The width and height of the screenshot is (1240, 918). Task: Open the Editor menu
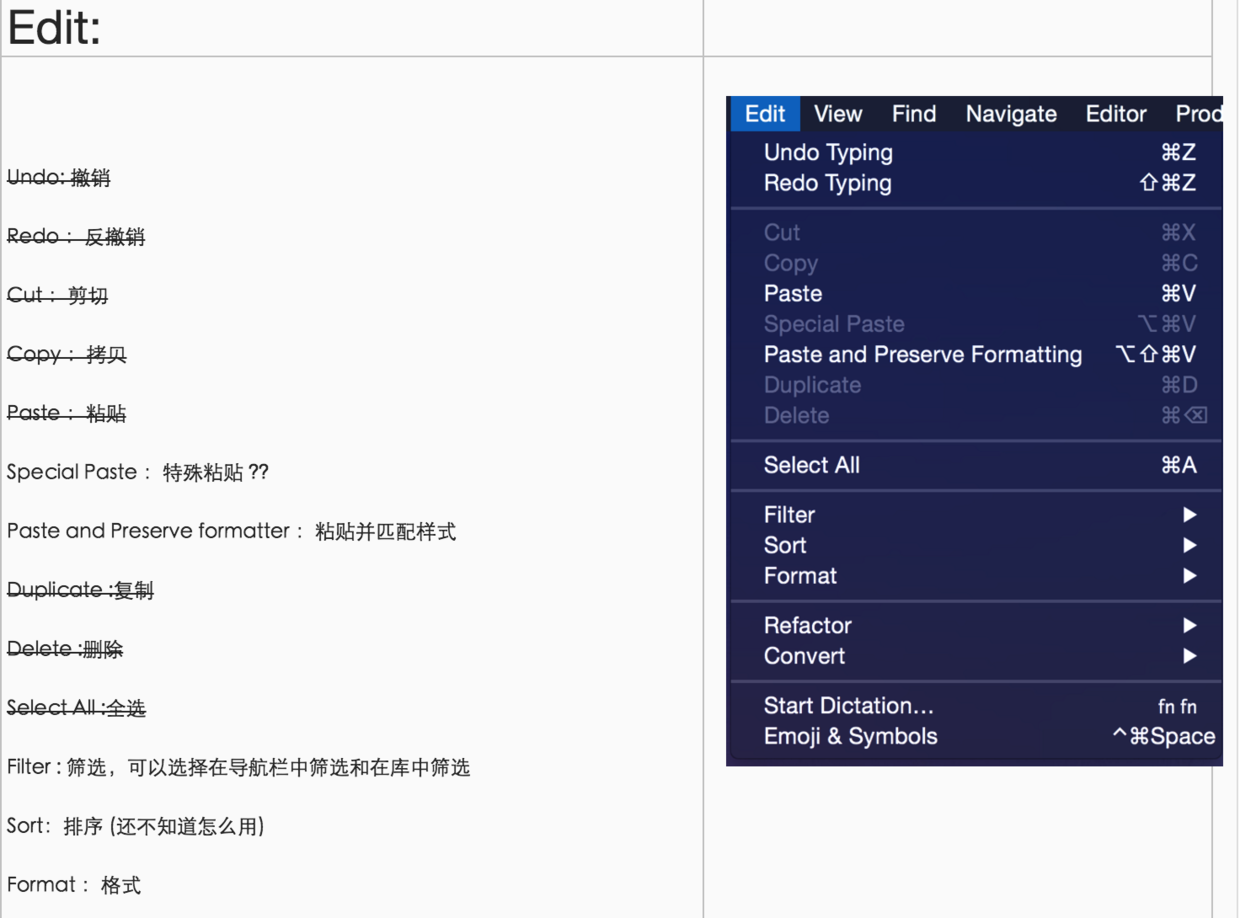pyautogui.click(x=1116, y=114)
